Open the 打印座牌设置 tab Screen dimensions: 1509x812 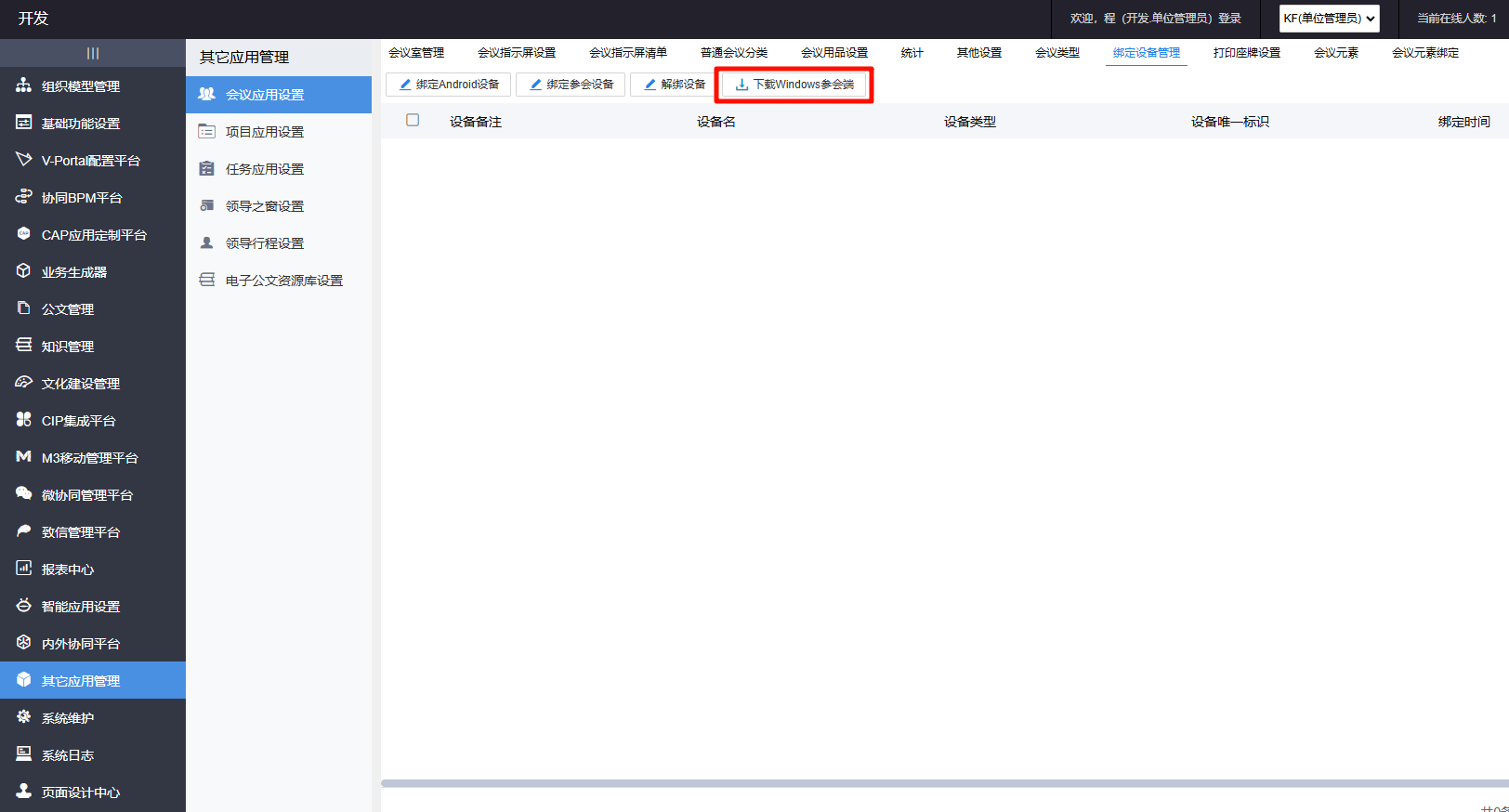pyautogui.click(x=1246, y=53)
